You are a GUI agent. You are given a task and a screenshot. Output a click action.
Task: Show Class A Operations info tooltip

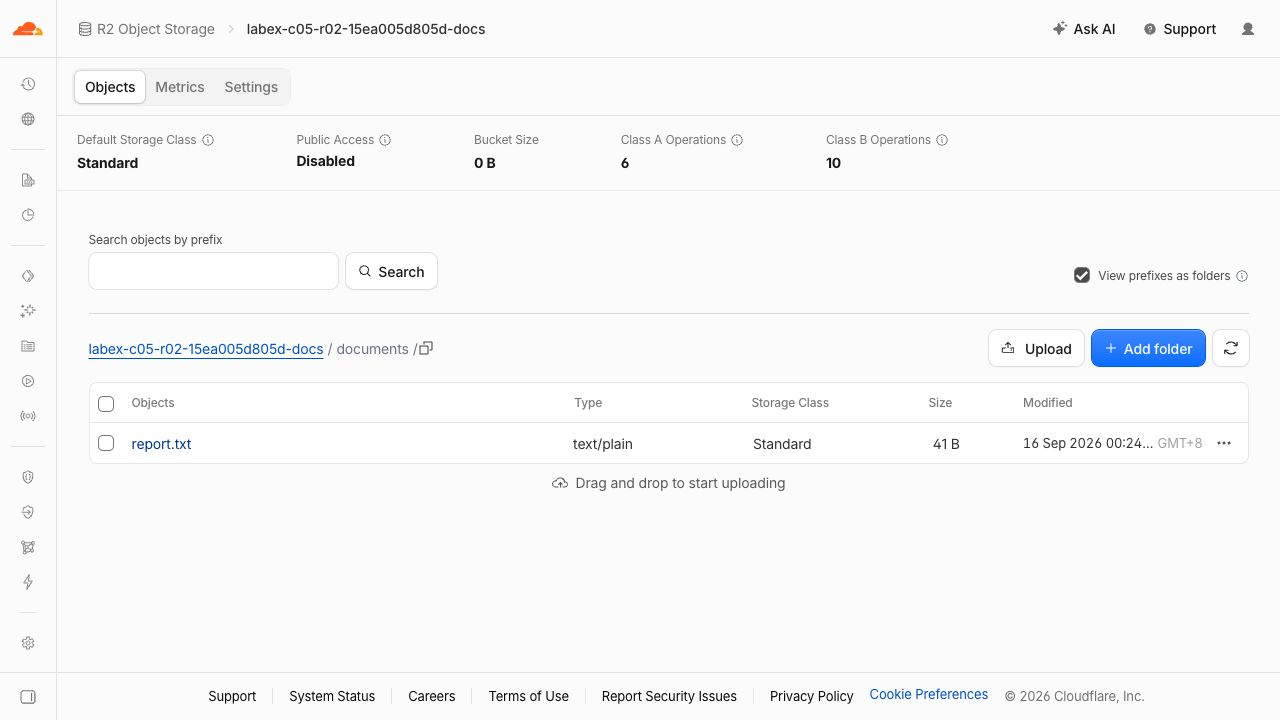[x=737, y=140]
